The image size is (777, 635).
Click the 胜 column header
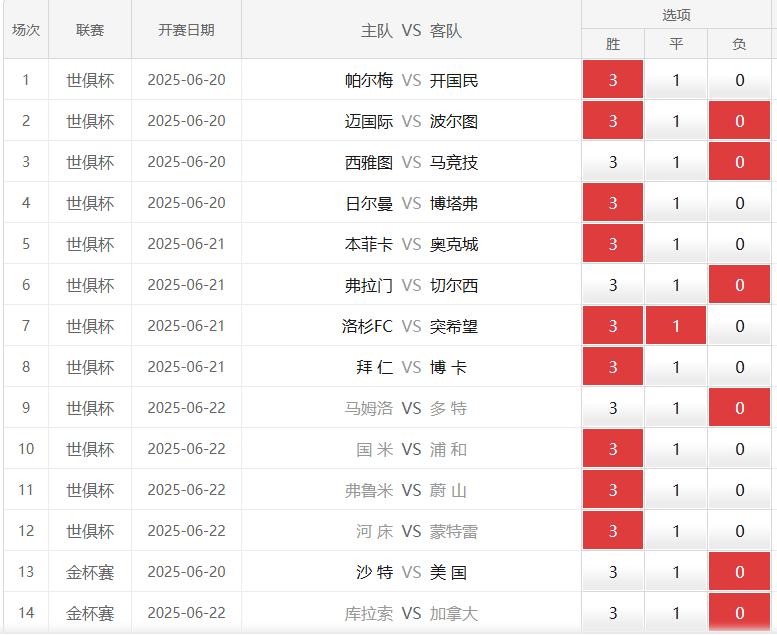612,44
